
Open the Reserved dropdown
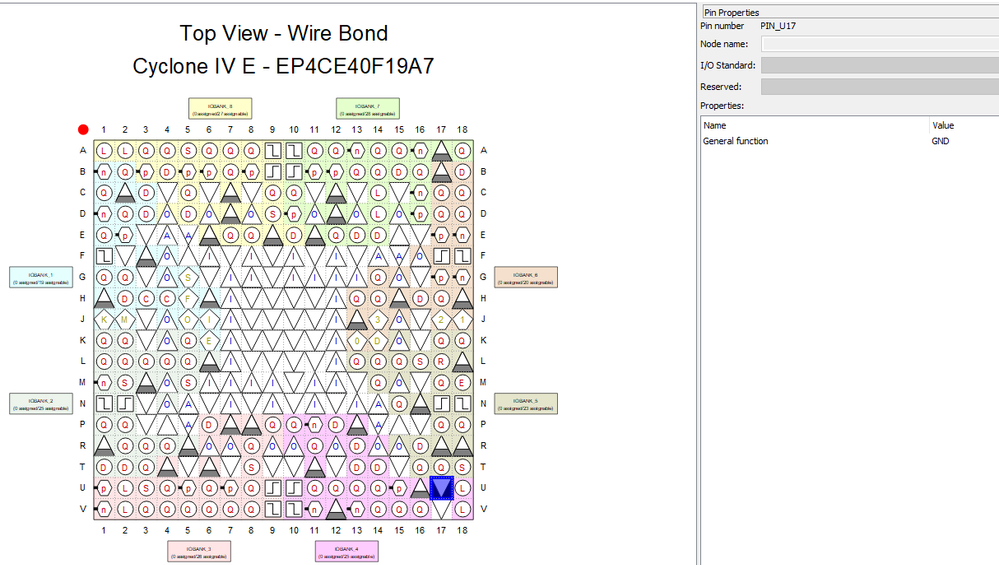880,87
